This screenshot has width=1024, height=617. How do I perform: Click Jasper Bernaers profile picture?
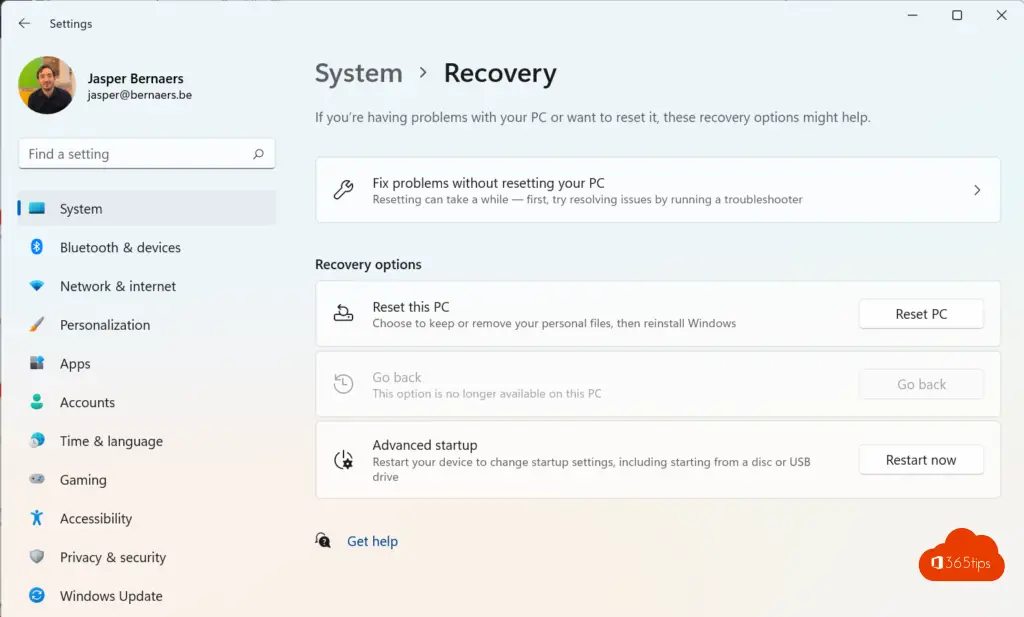click(x=47, y=85)
